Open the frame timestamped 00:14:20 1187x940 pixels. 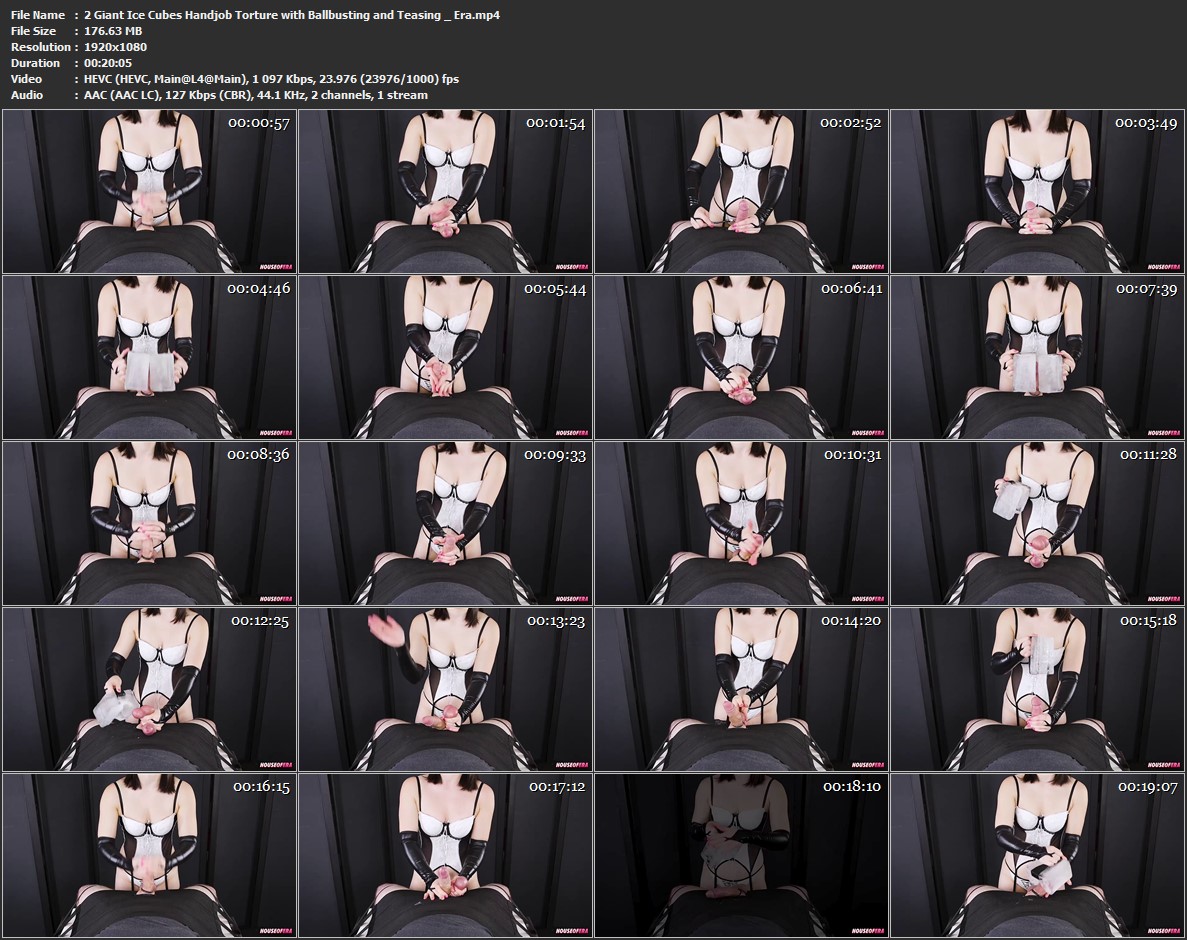point(741,689)
